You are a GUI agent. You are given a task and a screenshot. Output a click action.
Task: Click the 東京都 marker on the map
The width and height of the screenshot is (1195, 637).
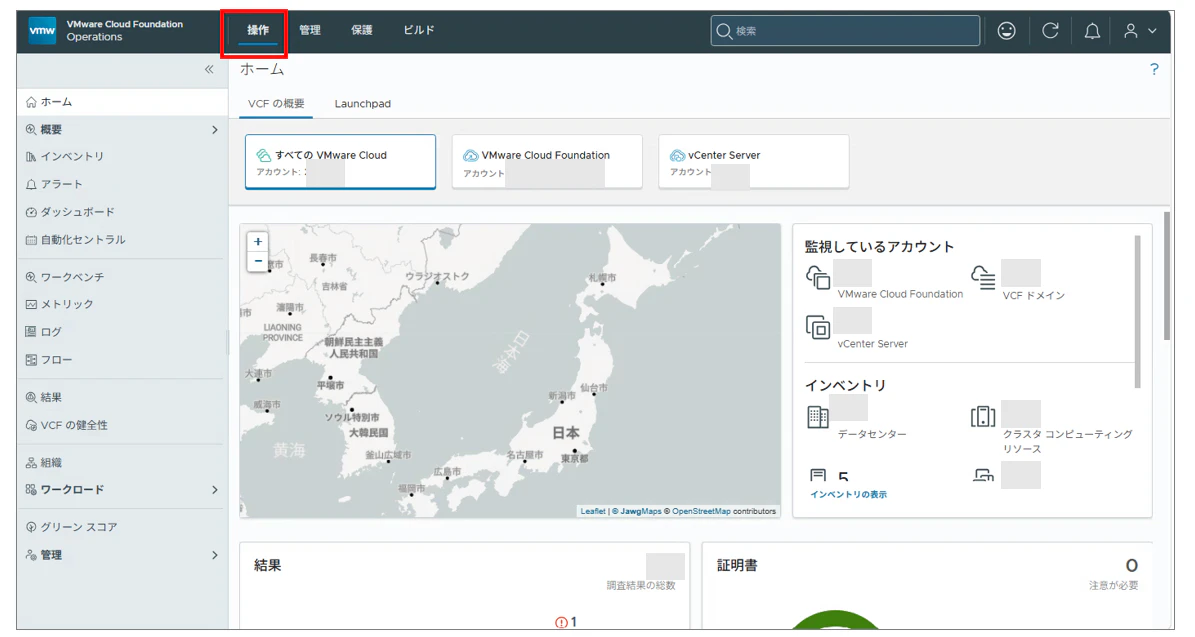tap(575, 451)
